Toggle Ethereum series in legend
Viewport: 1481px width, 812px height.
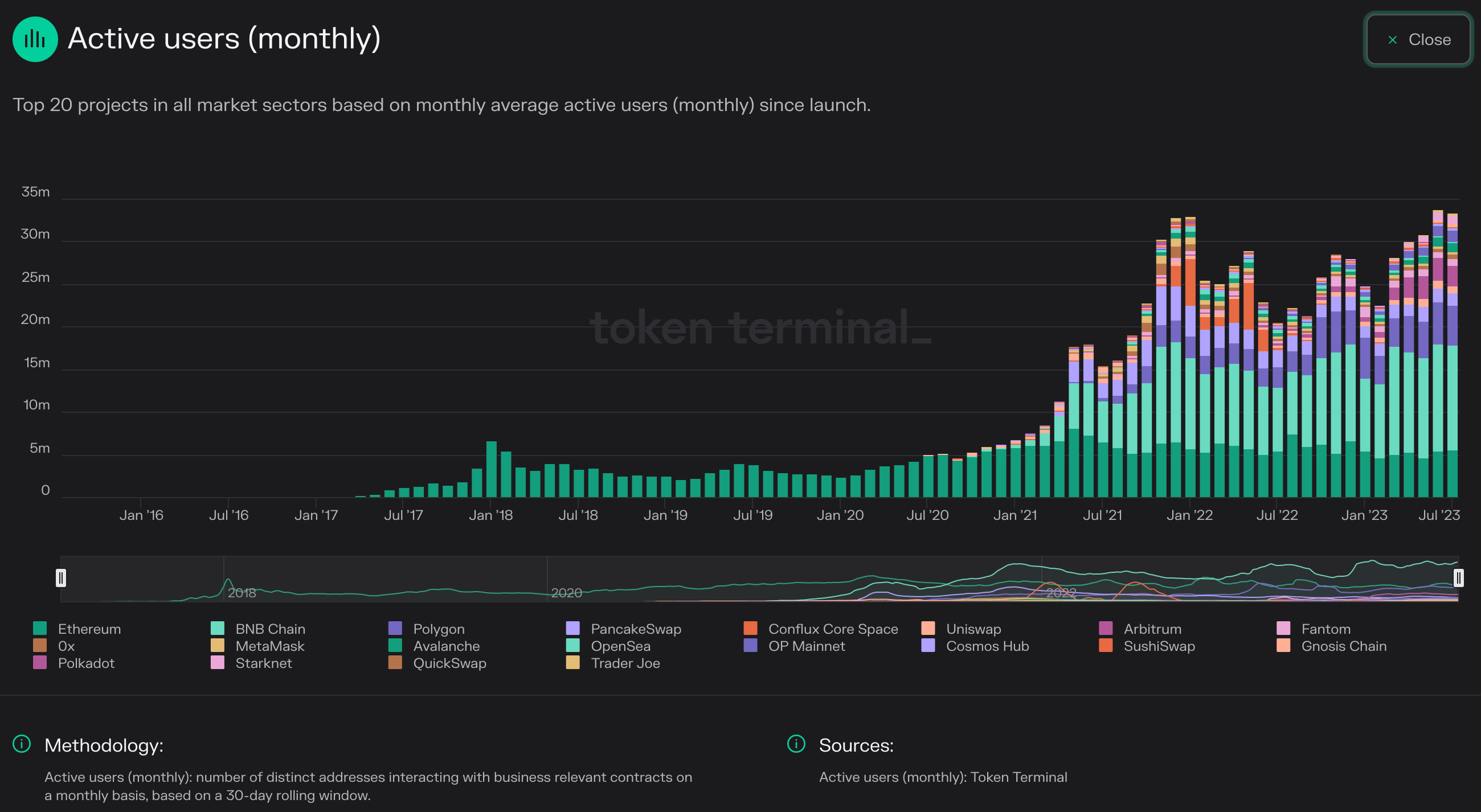pyautogui.click(x=88, y=629)
